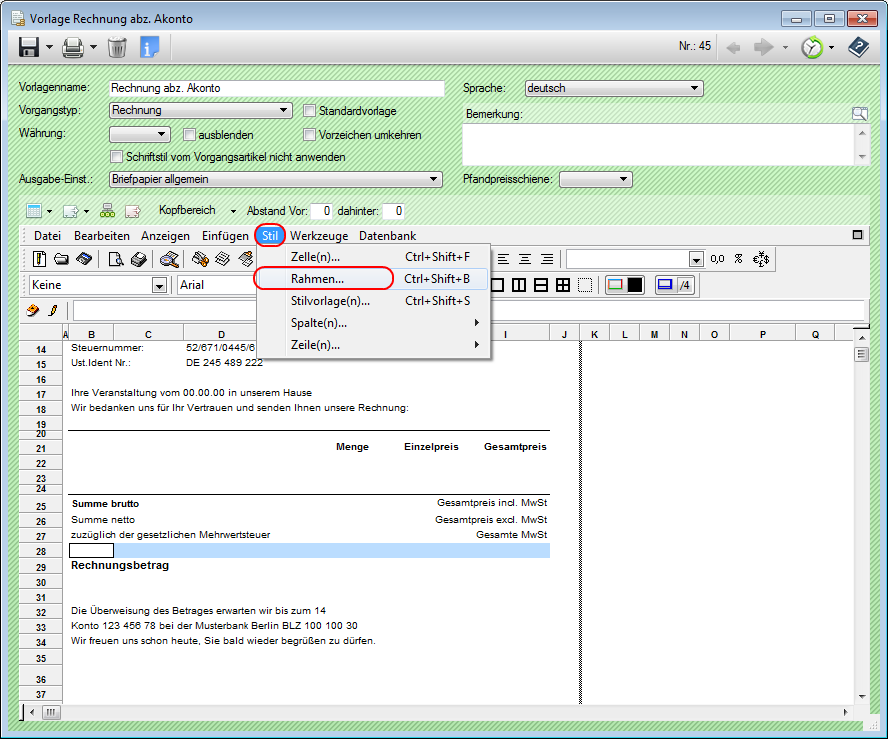Open the Sprache dropdown

(614, 88)
